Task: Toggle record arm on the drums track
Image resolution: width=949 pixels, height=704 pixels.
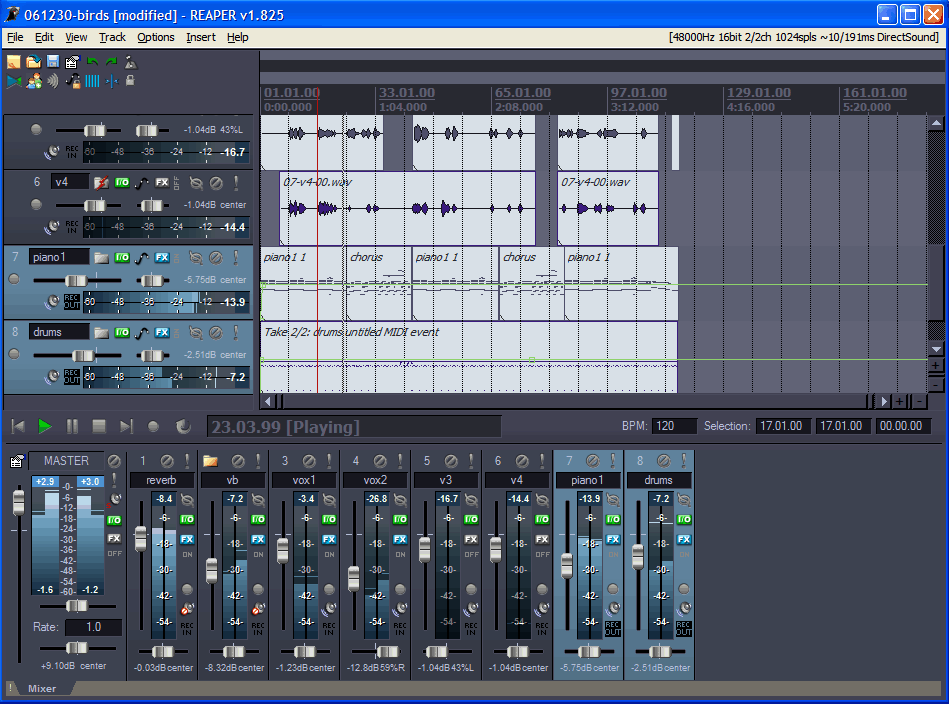Action: tap(14, 355)
